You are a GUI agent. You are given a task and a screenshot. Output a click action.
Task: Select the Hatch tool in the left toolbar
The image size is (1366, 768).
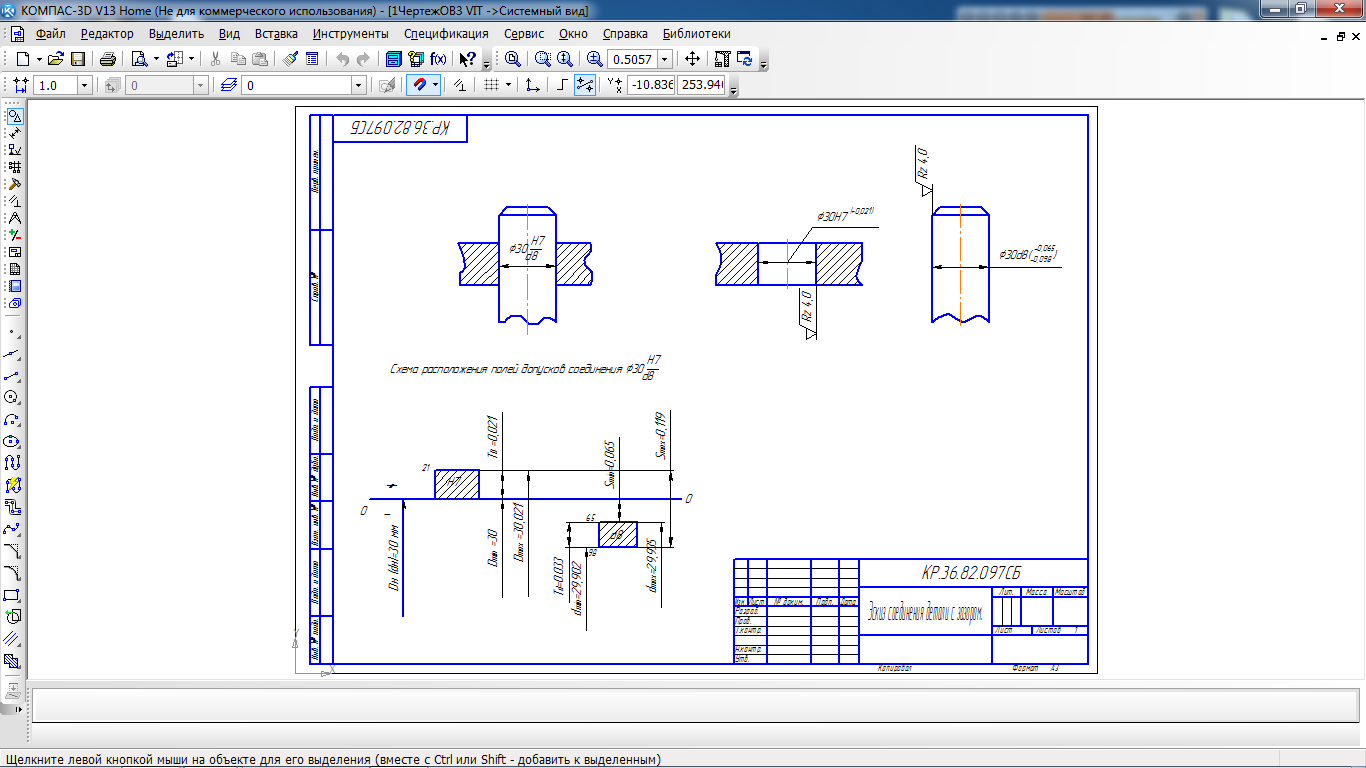12,661
